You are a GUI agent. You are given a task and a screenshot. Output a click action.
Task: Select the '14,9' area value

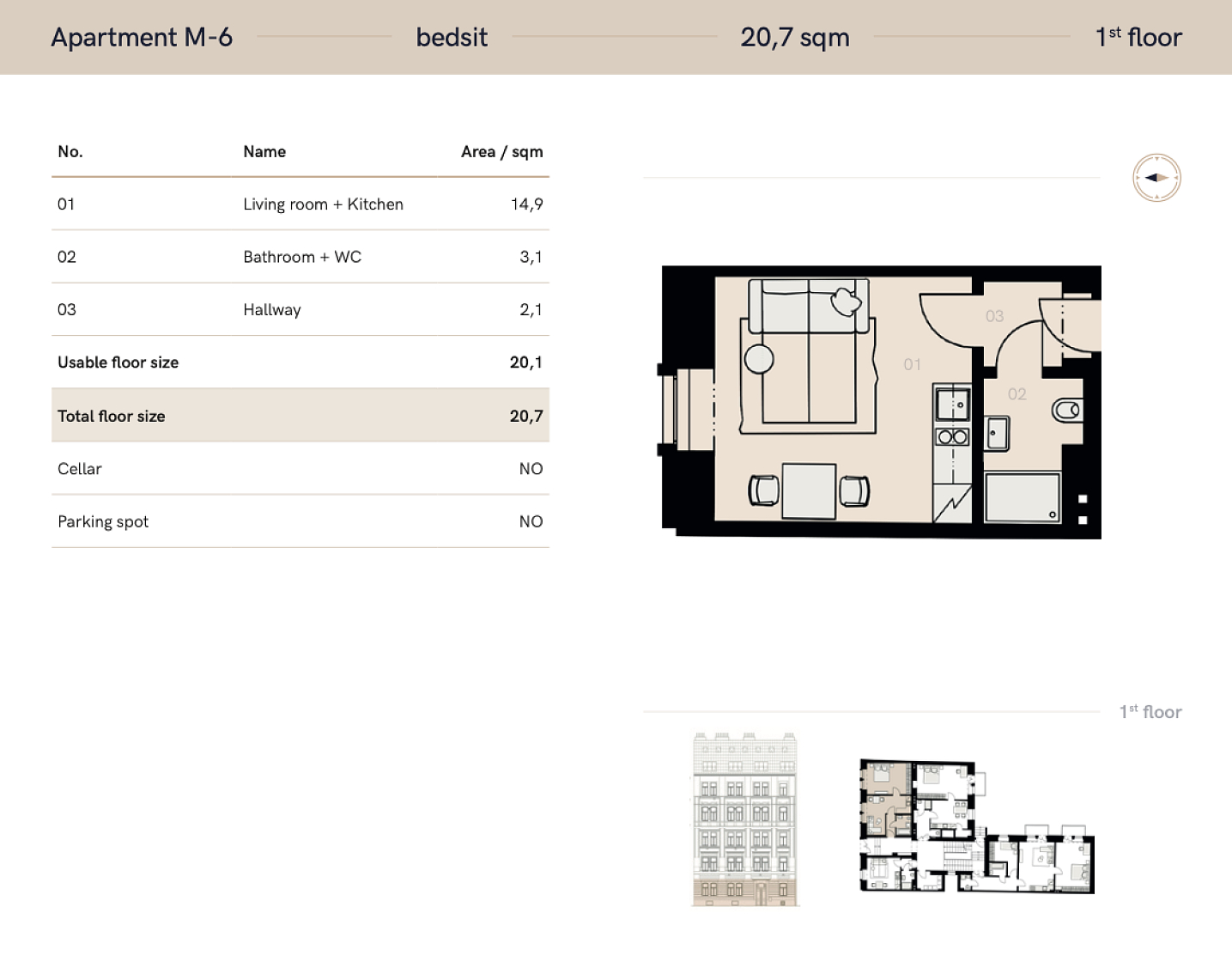(x=527, y=204)
